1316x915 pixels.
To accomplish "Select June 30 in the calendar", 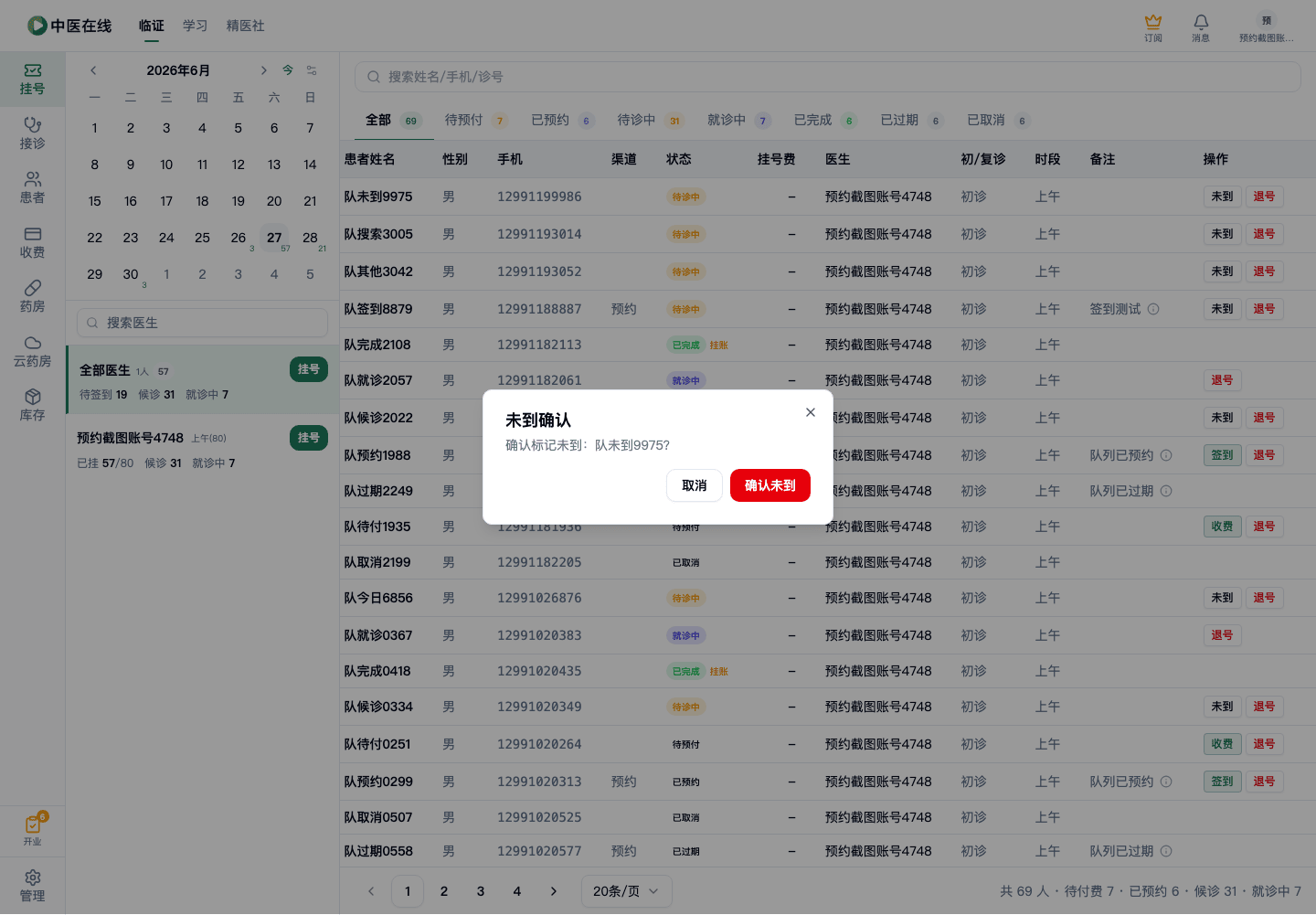I will (x=131, y=274).
